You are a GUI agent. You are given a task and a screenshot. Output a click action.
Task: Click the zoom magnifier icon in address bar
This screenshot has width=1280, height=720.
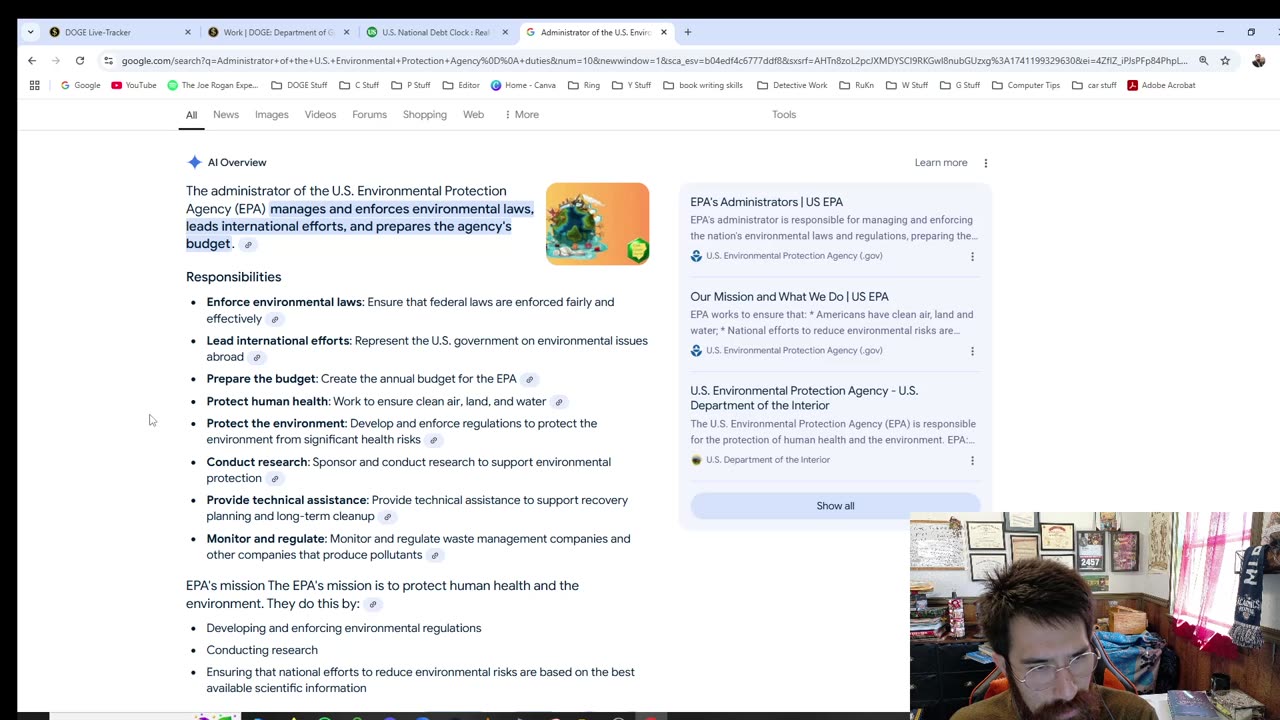tap(1203, 60)
